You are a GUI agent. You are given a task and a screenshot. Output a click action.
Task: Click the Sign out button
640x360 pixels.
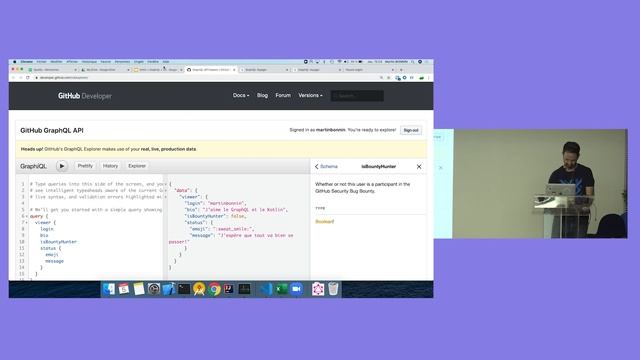point(411,130)
